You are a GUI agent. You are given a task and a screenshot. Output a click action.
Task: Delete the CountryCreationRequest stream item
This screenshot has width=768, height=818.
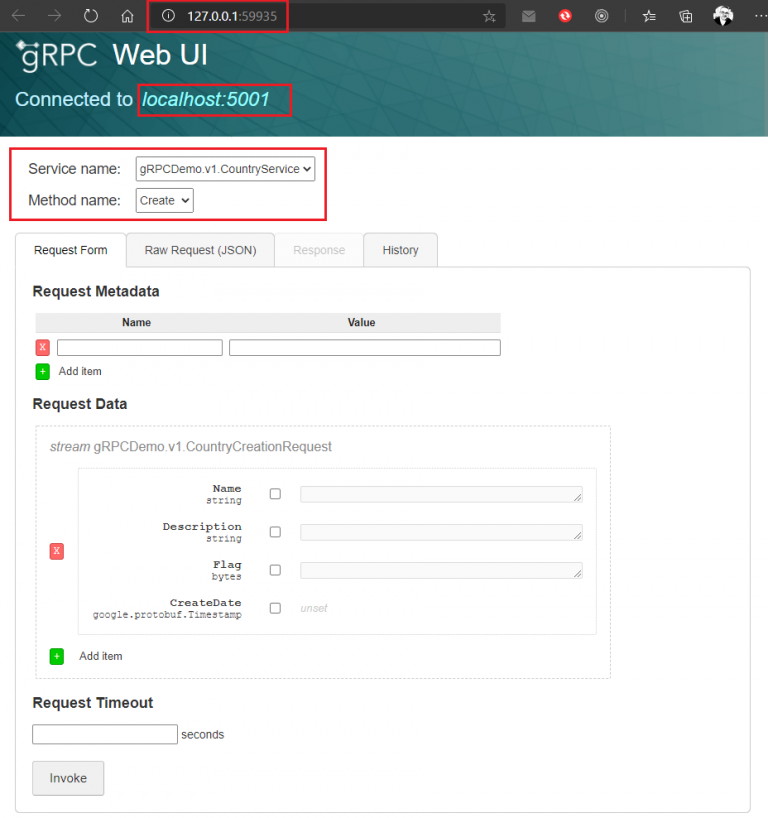[57, 551]
